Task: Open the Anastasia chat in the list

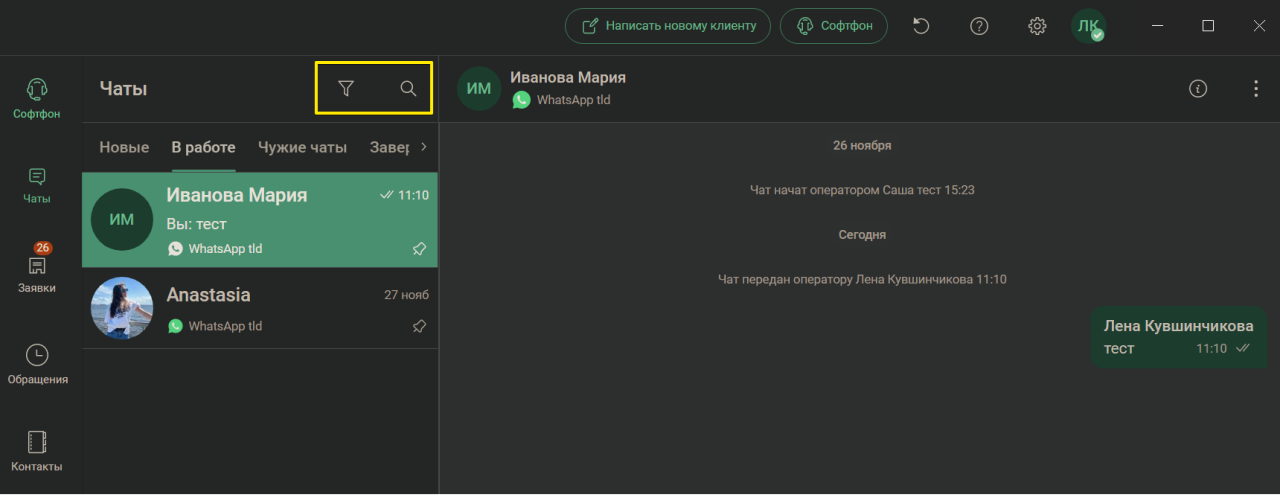Action: click(x=260, y=309)
